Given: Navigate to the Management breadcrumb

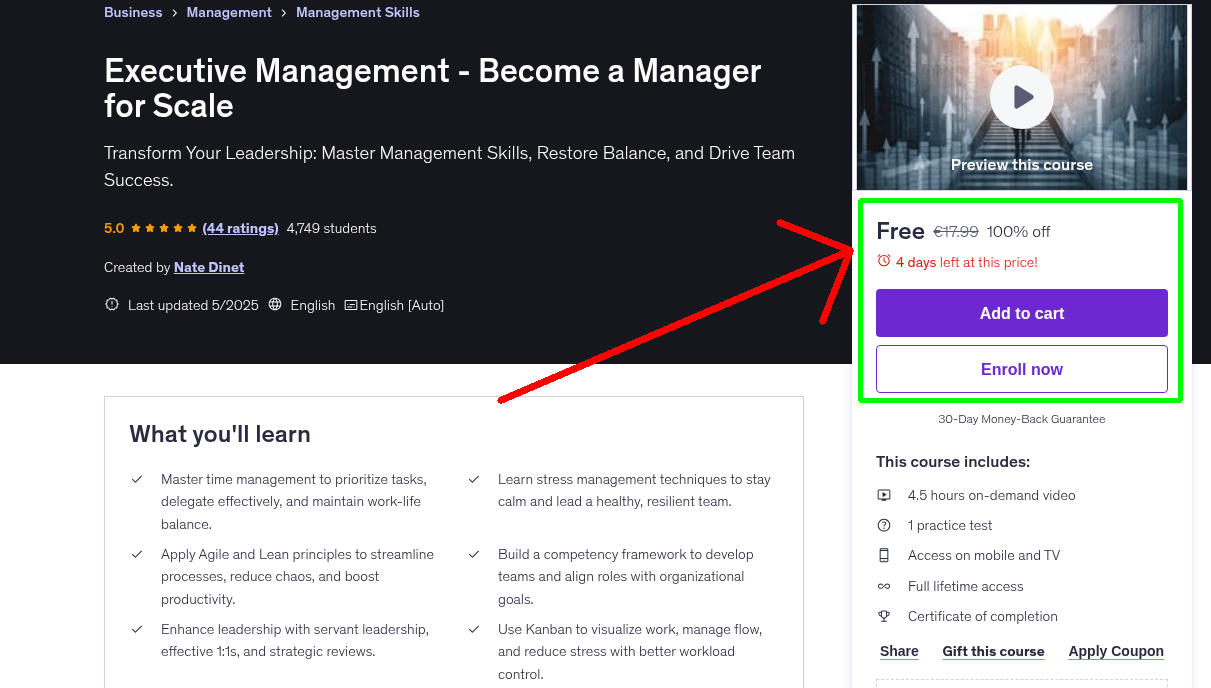Looking at the screenshot, I should pos(229,12).
